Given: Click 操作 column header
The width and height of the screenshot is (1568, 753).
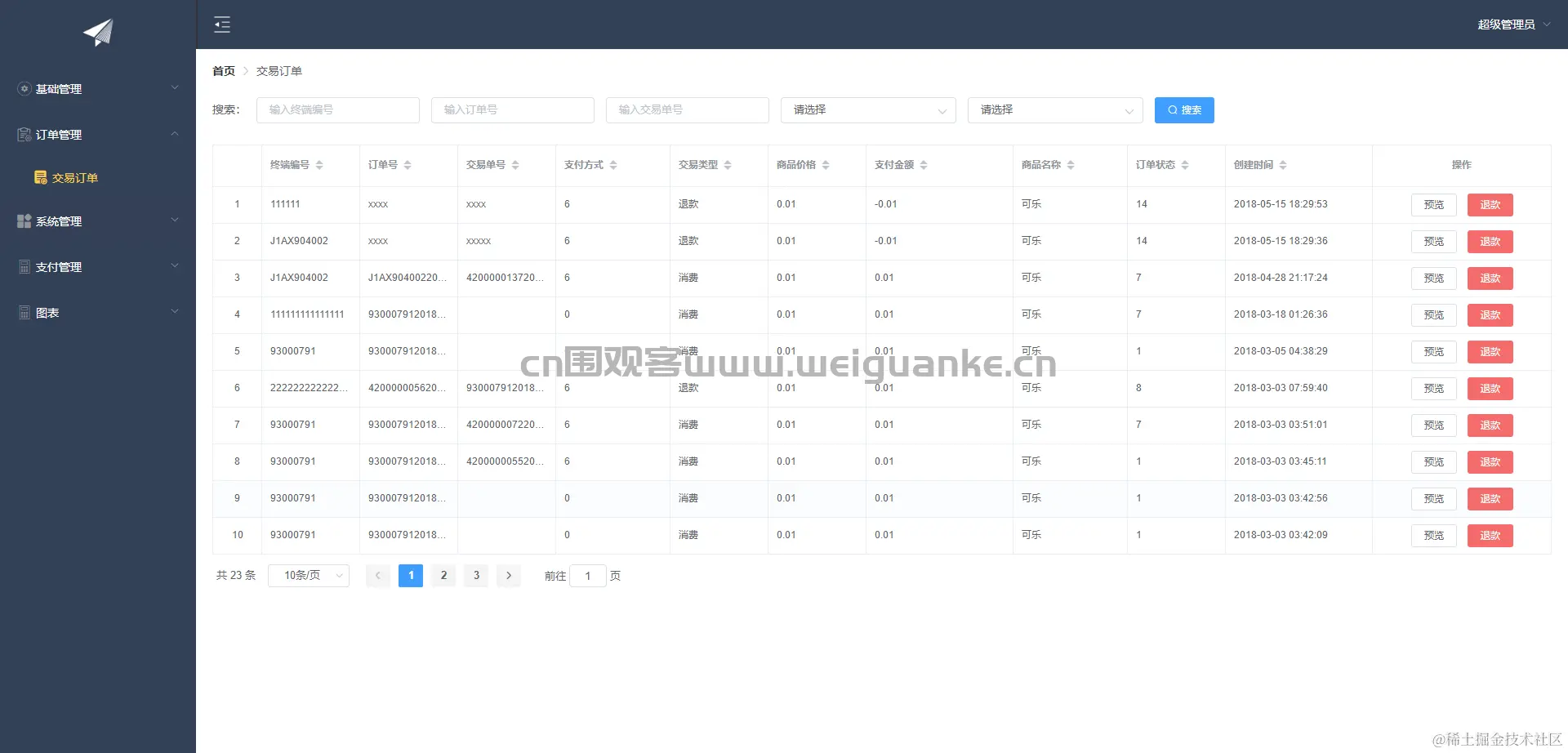Looking at the screenshot, I should click(x=1462, y=165).
